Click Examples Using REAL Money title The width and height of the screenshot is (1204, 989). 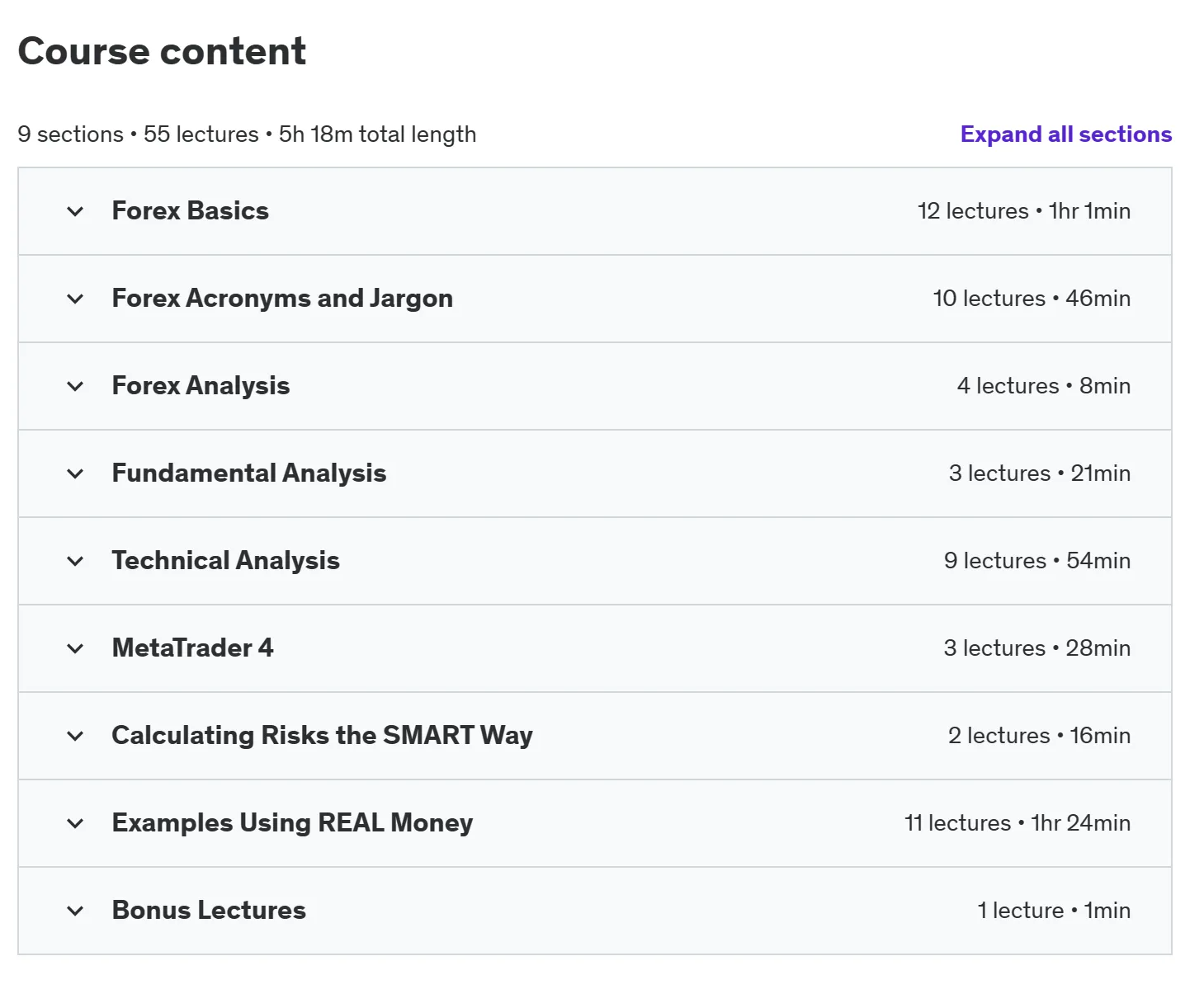[293, 823]
